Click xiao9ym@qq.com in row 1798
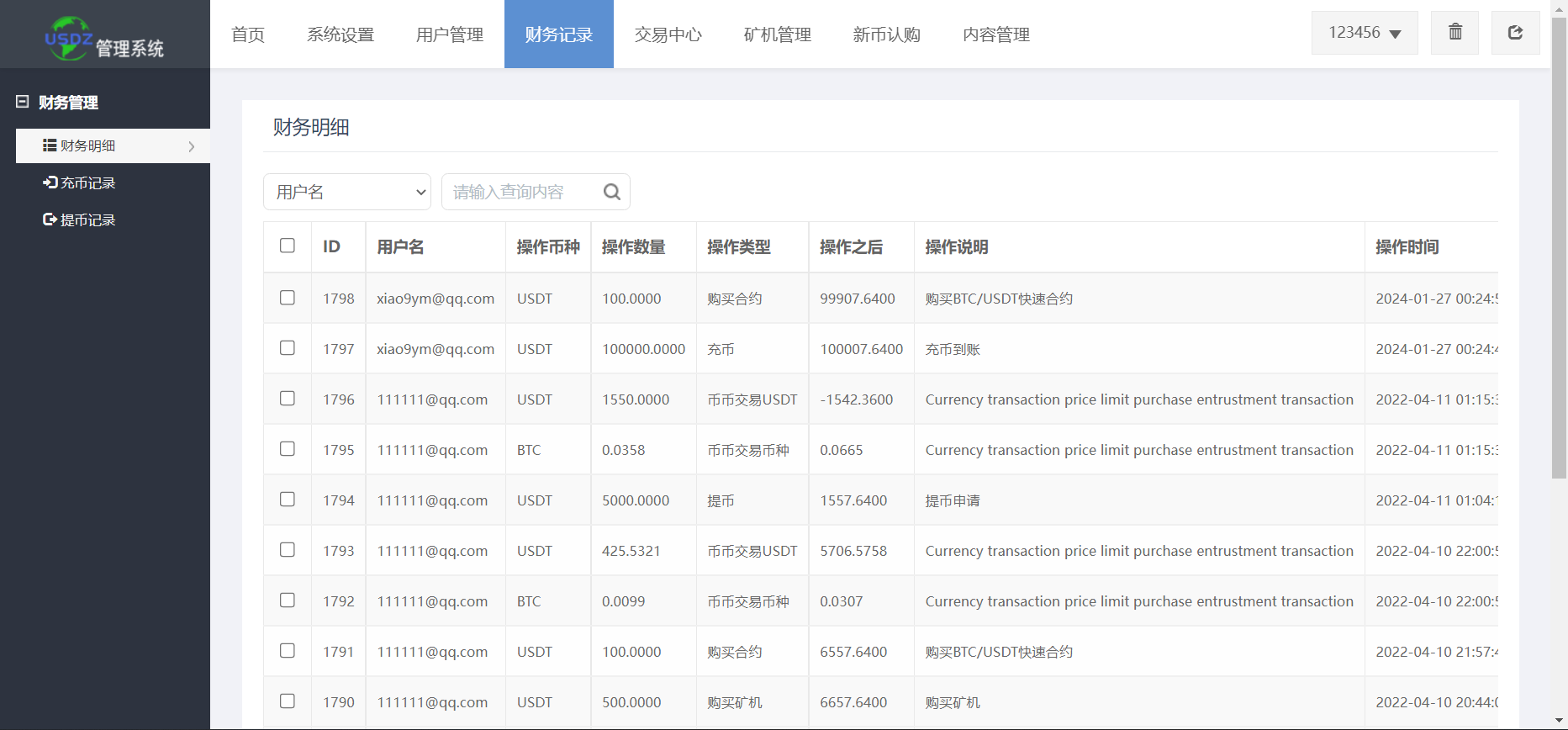The height and width of the screenshot is (730, 1568). [436, 299]
